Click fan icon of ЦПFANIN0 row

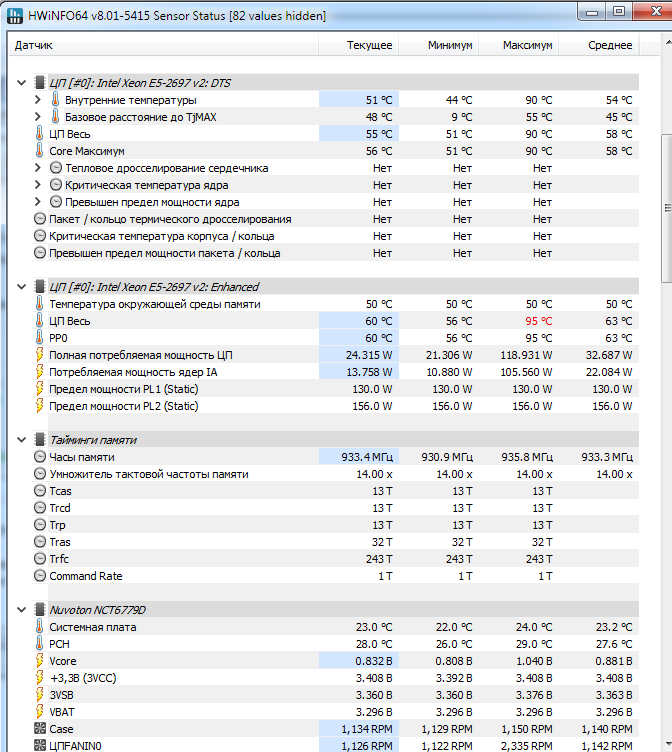point(40,746)
